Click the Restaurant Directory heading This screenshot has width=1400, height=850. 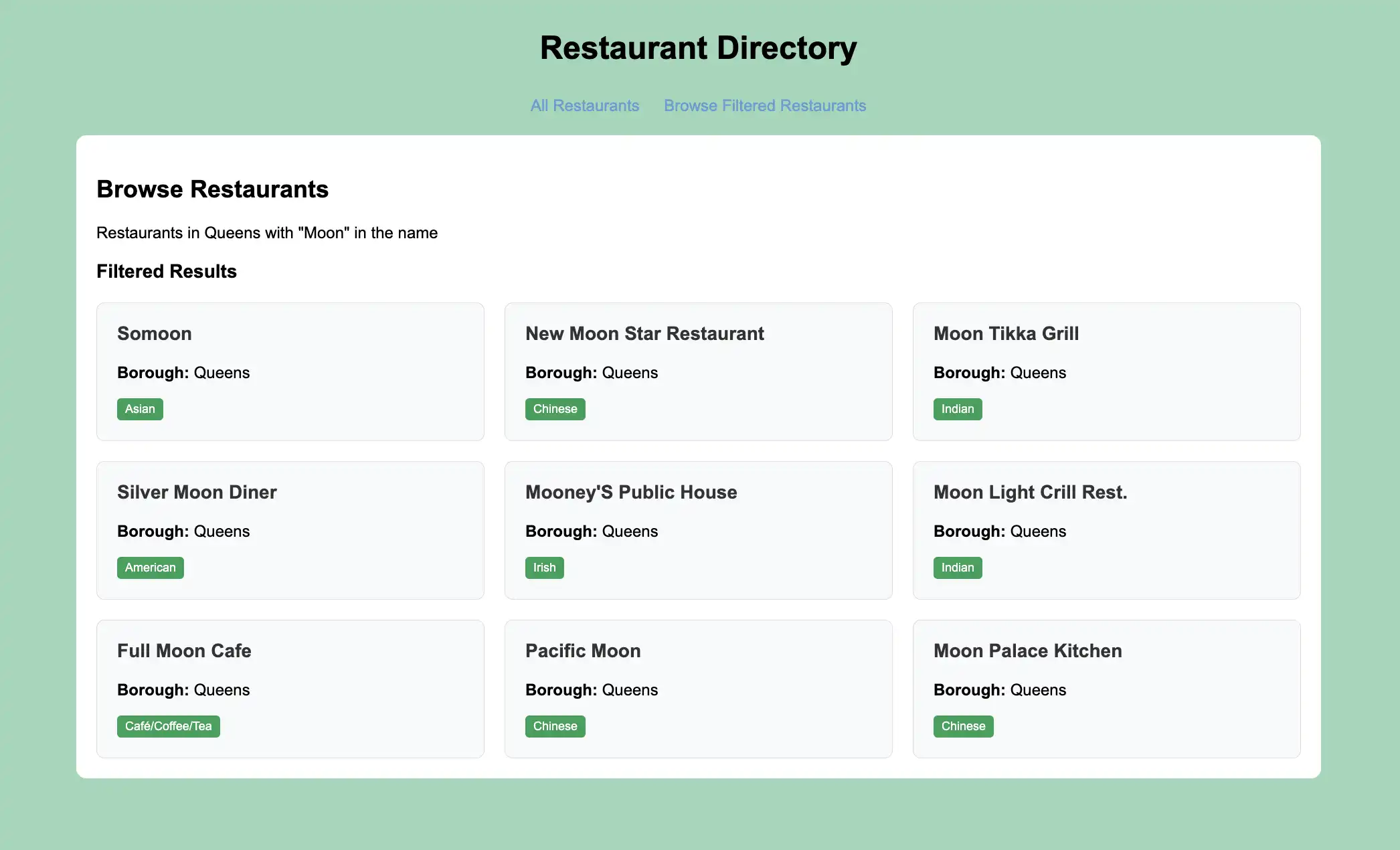click(x=698, y=47)
